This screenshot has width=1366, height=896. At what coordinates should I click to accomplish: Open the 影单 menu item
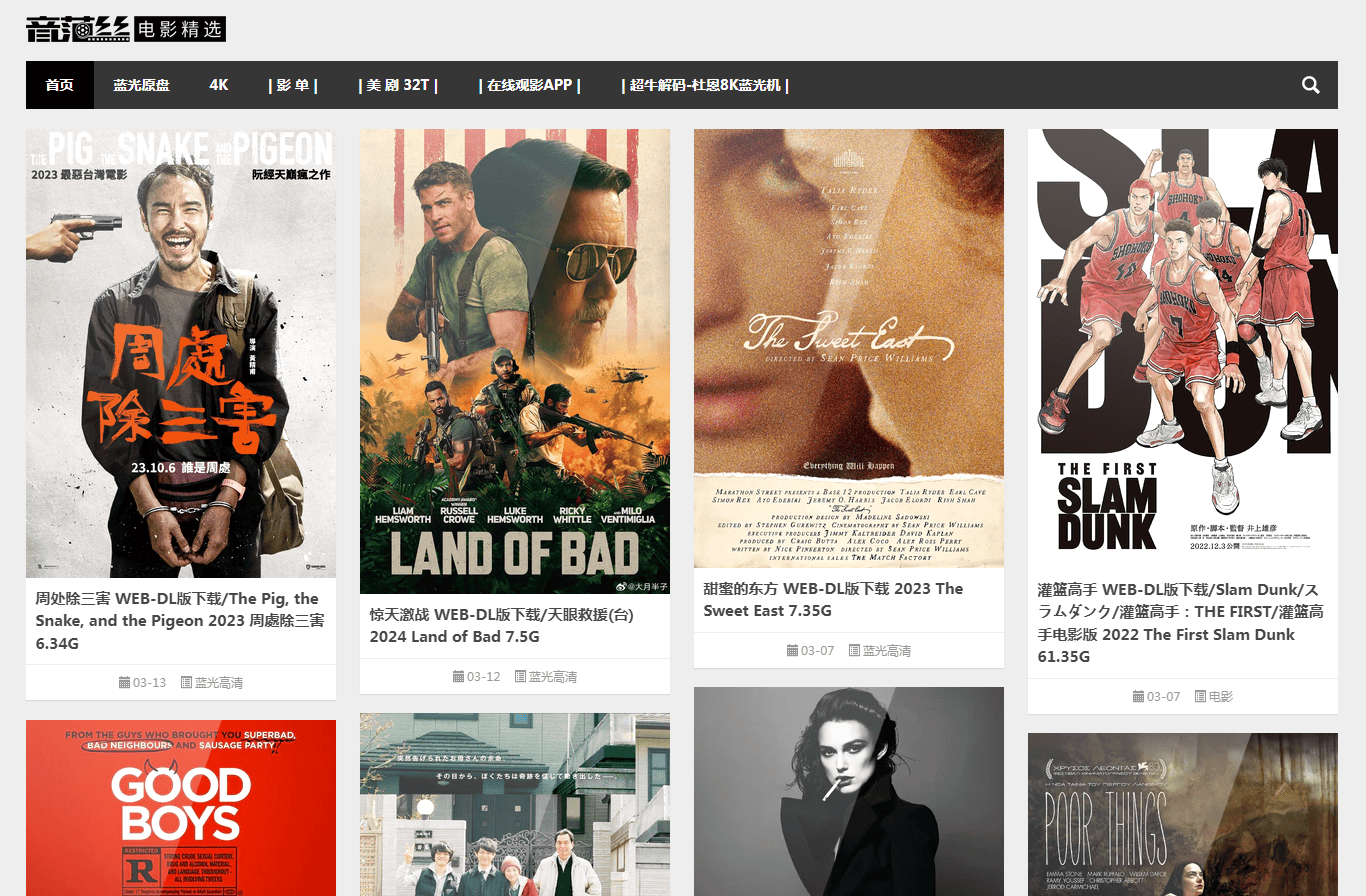click(x=293, y=85)
